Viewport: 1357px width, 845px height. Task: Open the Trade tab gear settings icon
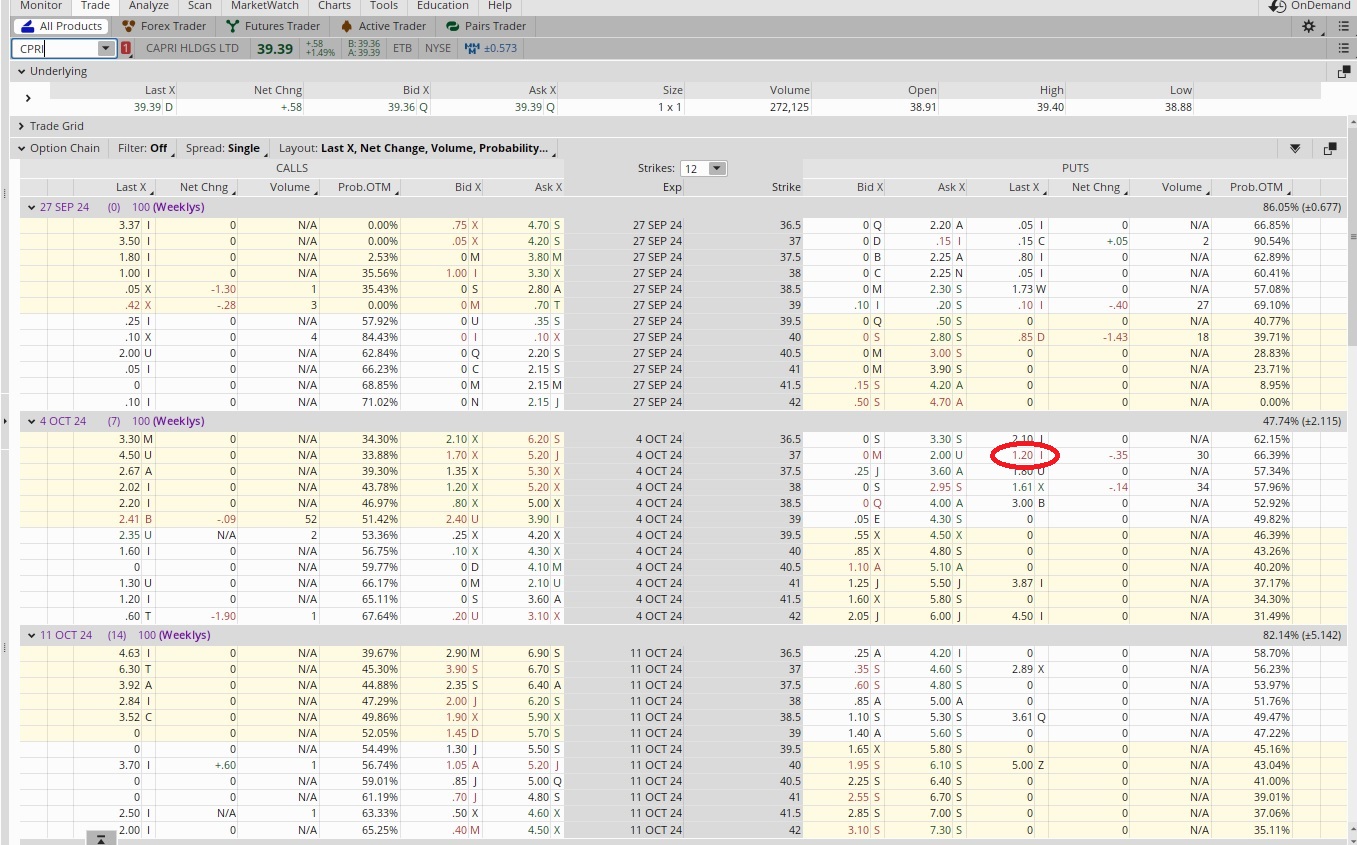[1309, 27]
